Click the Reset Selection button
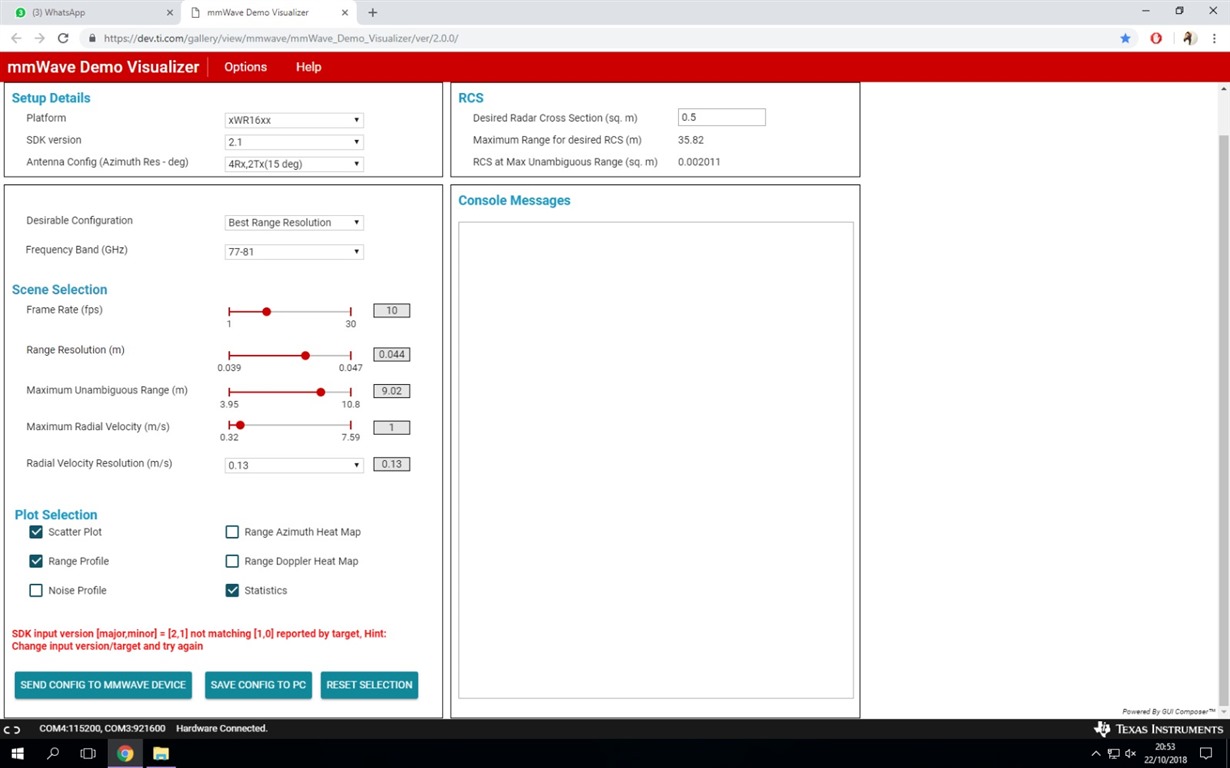This screenshot has width=1230, height=768. click(369, 685)
